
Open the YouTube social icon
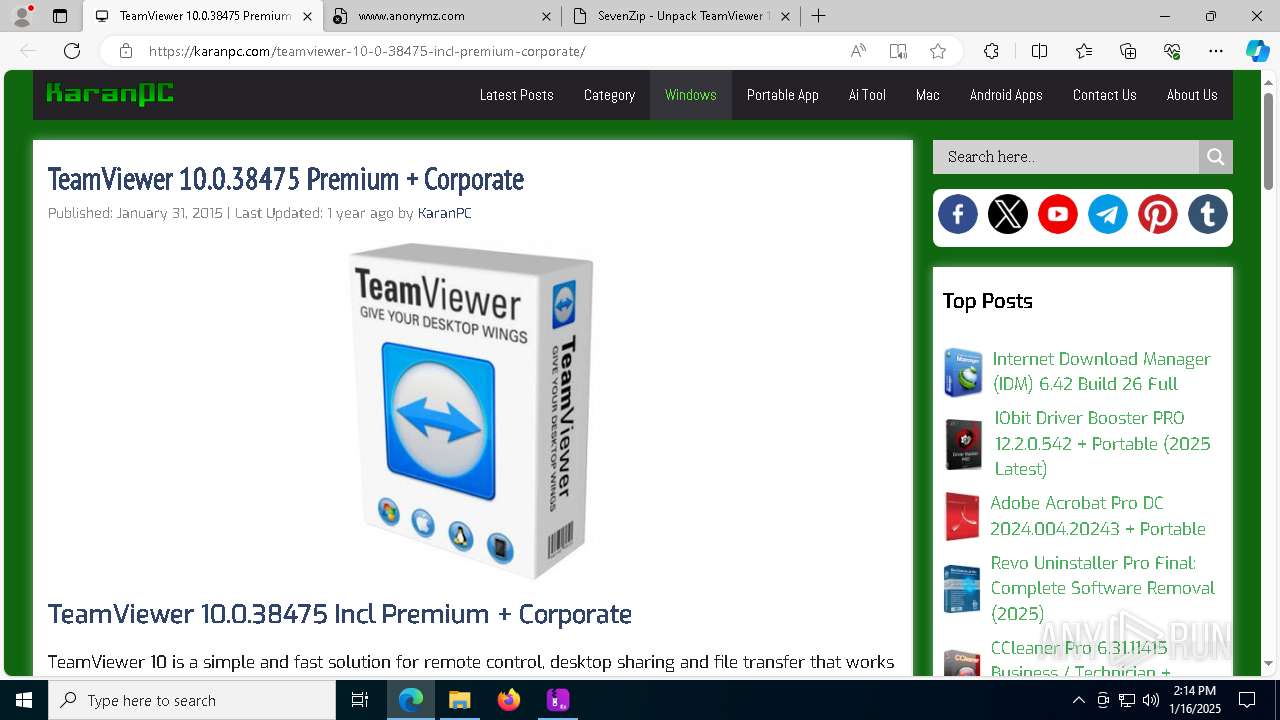[x=1058, y=214]
